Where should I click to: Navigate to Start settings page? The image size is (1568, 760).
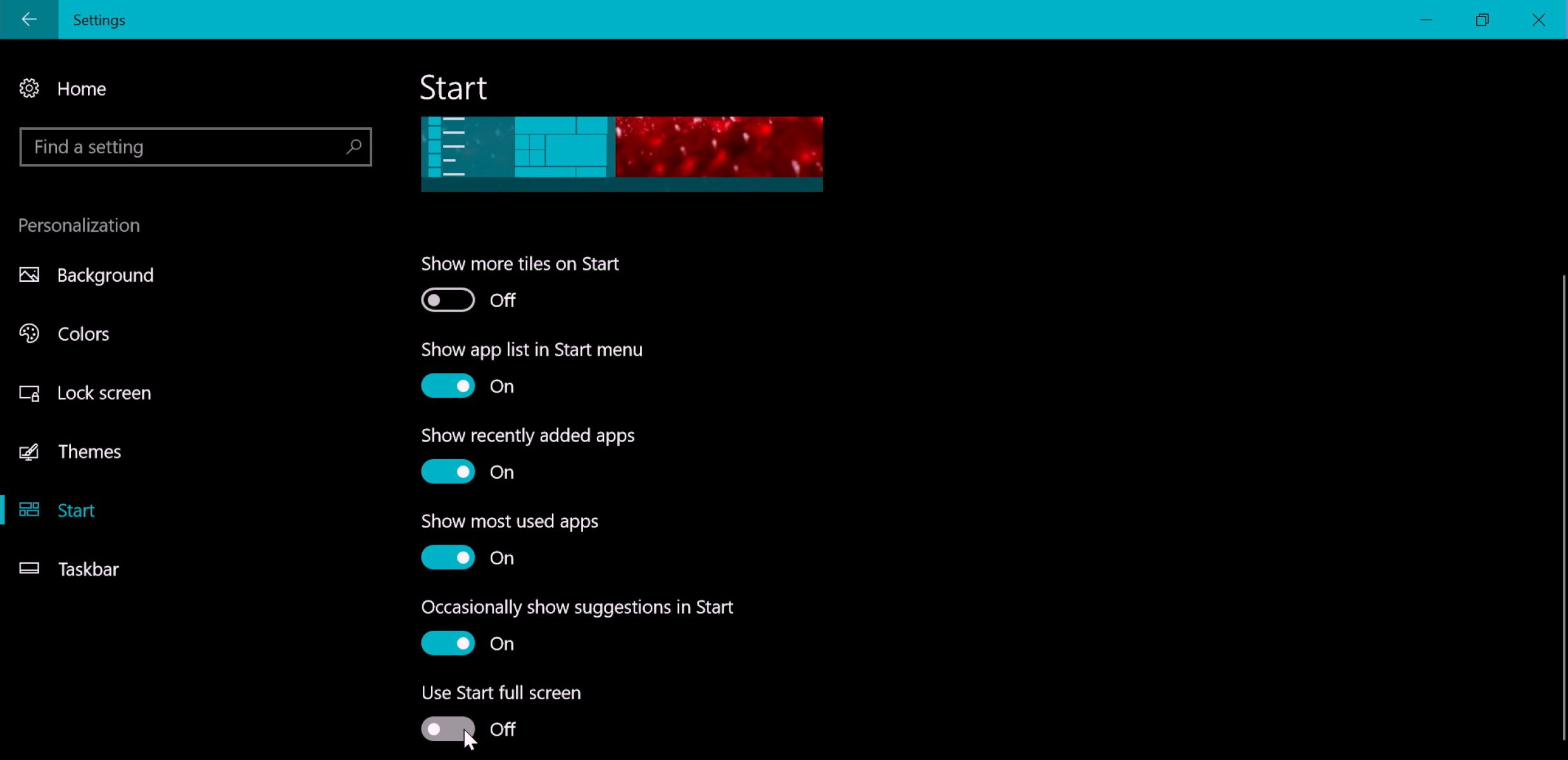point(76,510)
